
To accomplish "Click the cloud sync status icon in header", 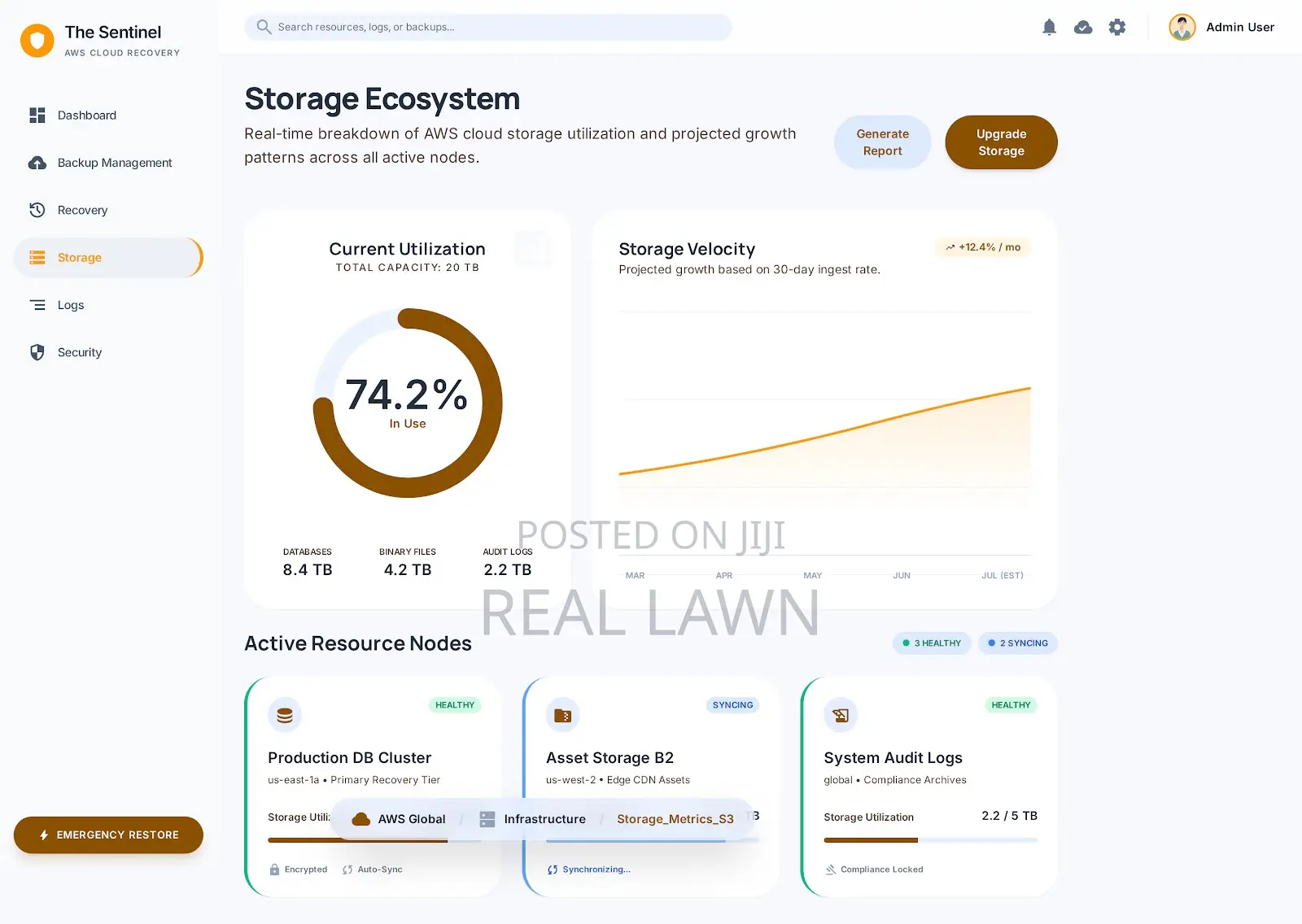I will [x=1083, y=27].
